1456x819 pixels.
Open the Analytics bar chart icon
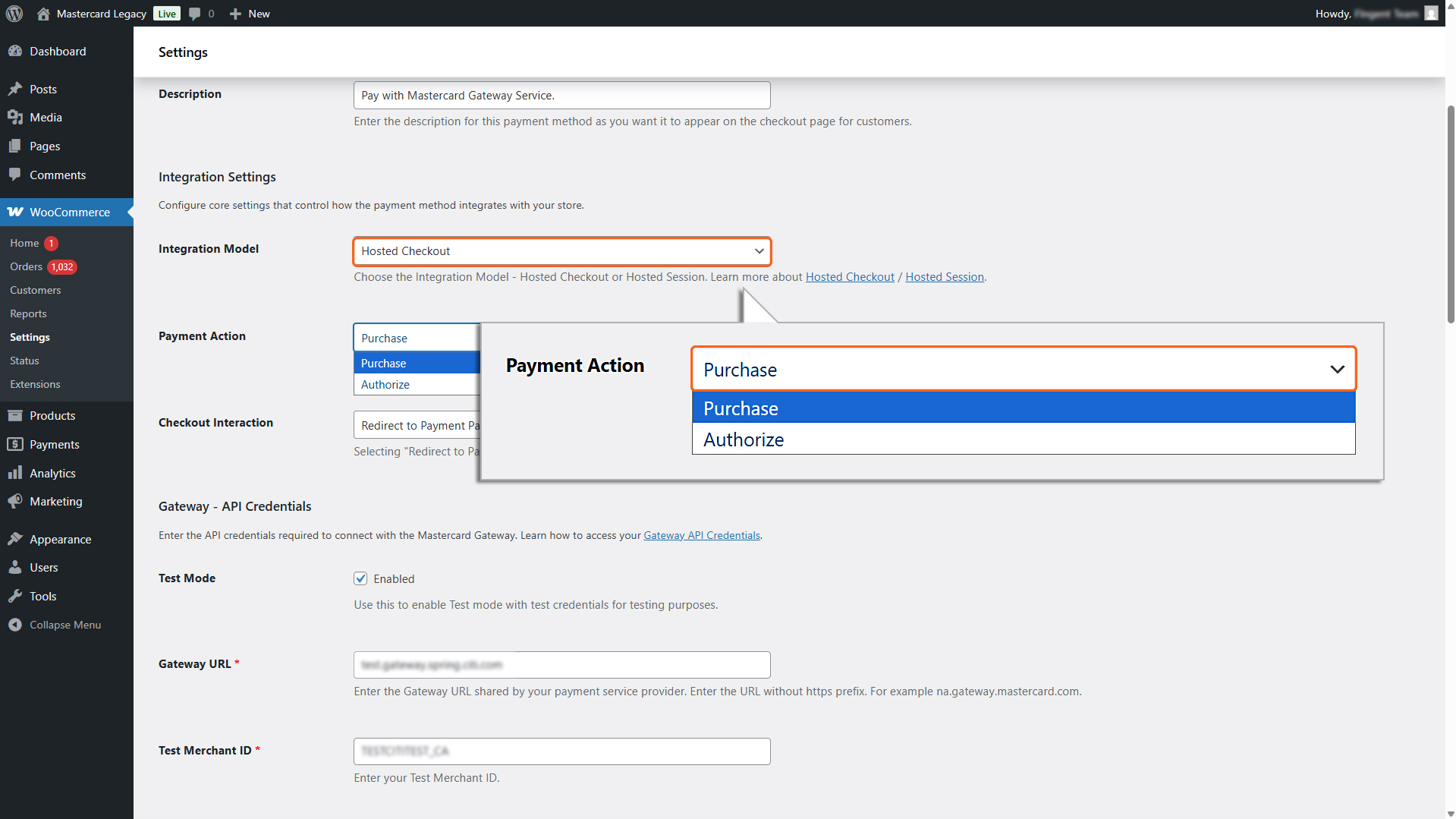pyautogui.click(x=15, y=474)
